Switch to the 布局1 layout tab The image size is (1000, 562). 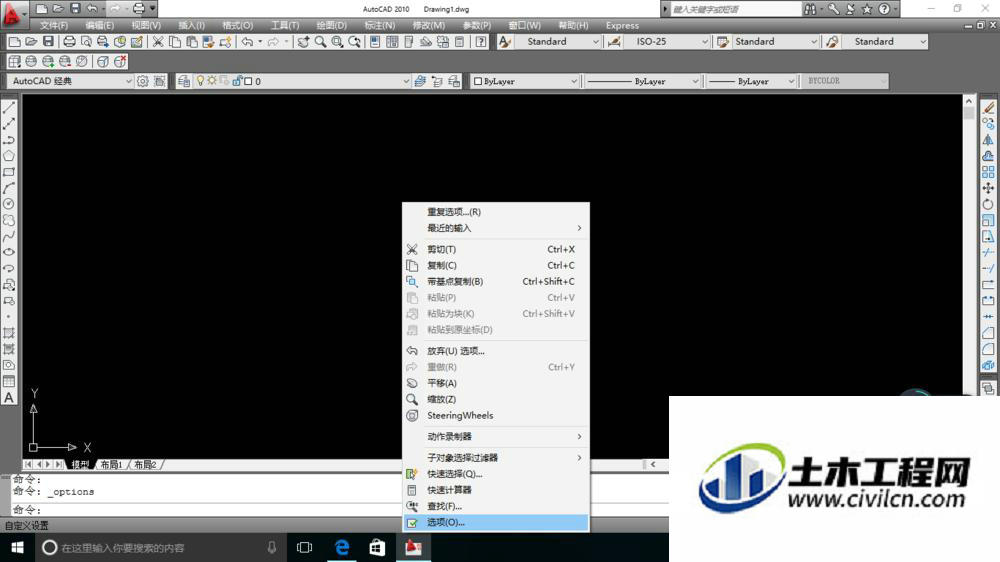(x=112, y=465)
